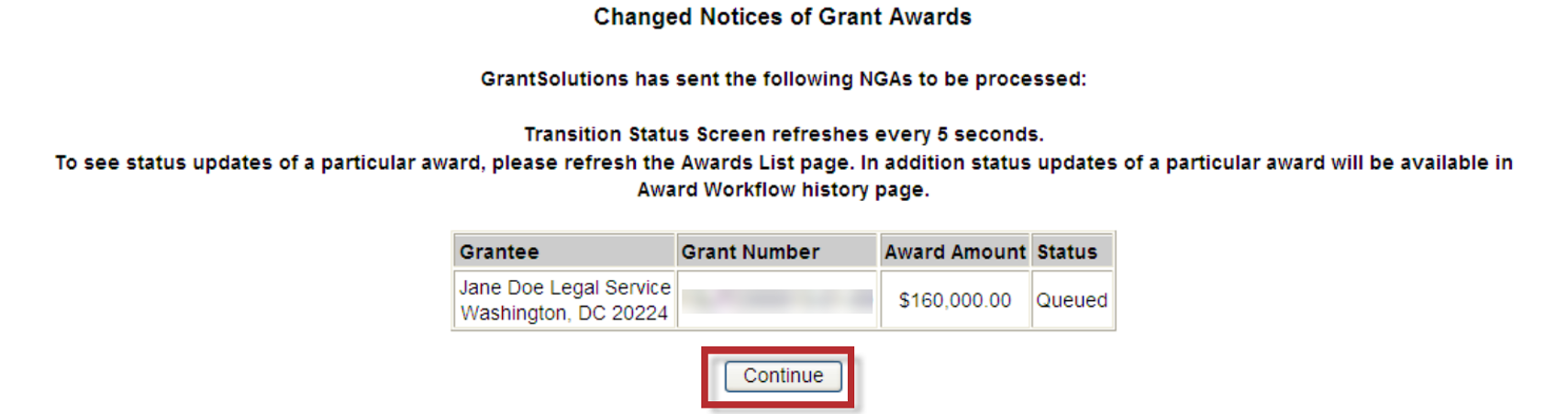Viewport: 1568px width, 414px height.
Task: Select the blurred grant number cell
Action: 777,300
